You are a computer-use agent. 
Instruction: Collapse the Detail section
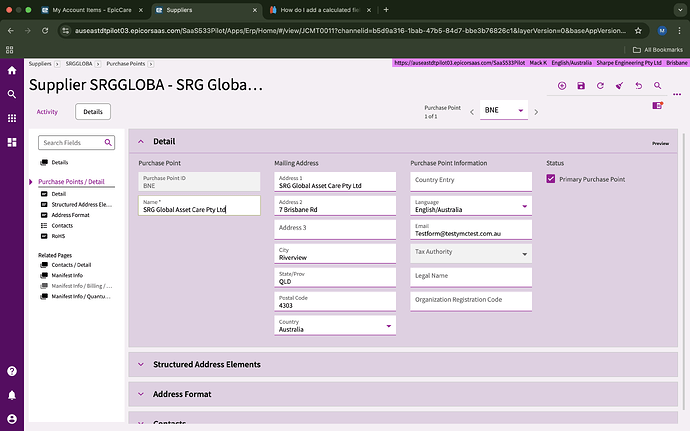pos(141,141)
